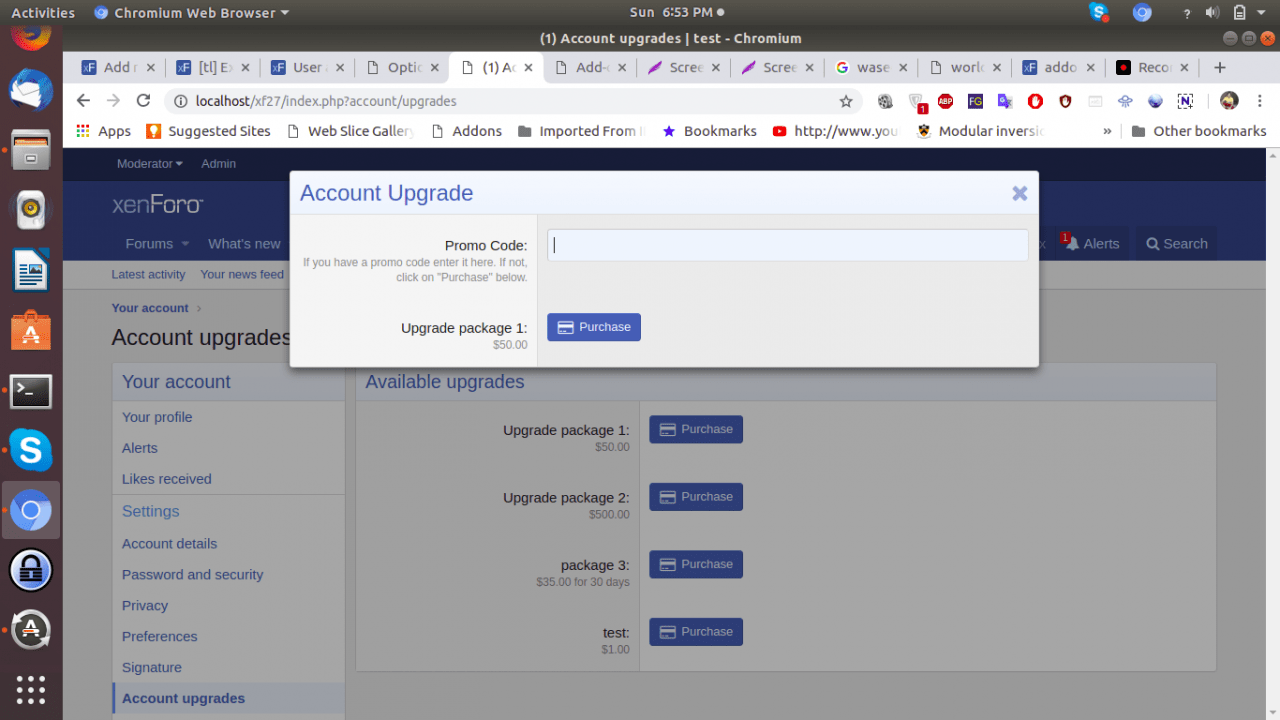This screenshot has height=720, width=1280.
Task: Purchase the package 3 upgrade
Action: pyautogui.click(x=696, y=564)
